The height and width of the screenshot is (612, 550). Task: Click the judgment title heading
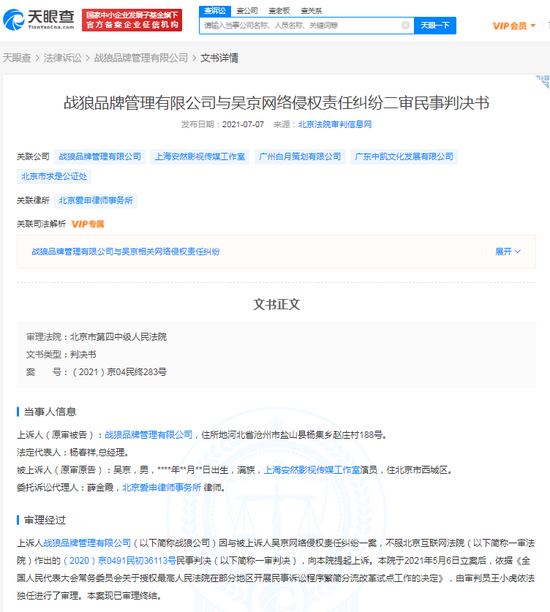pyautogui.click(x=276, y=103)
